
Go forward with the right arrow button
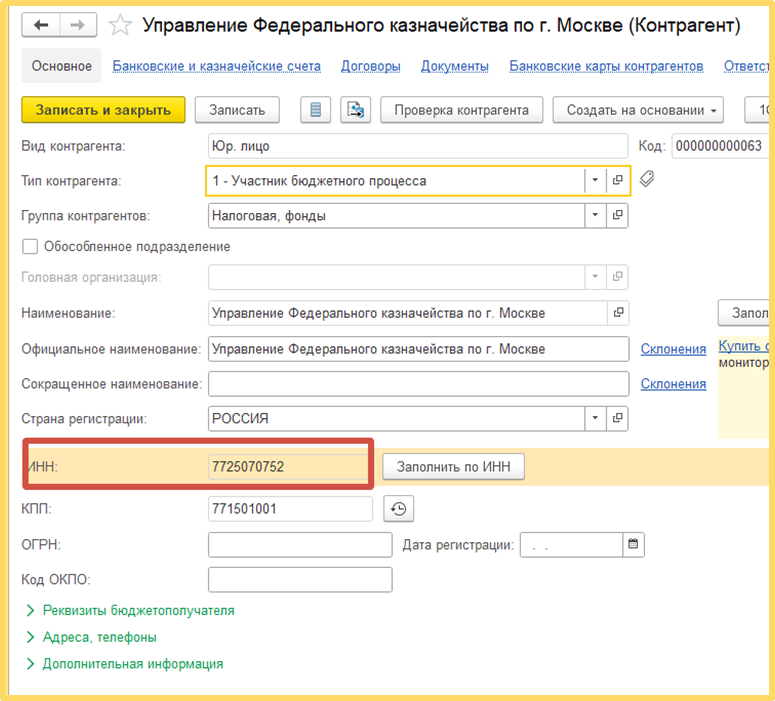[x=78, y=25]
